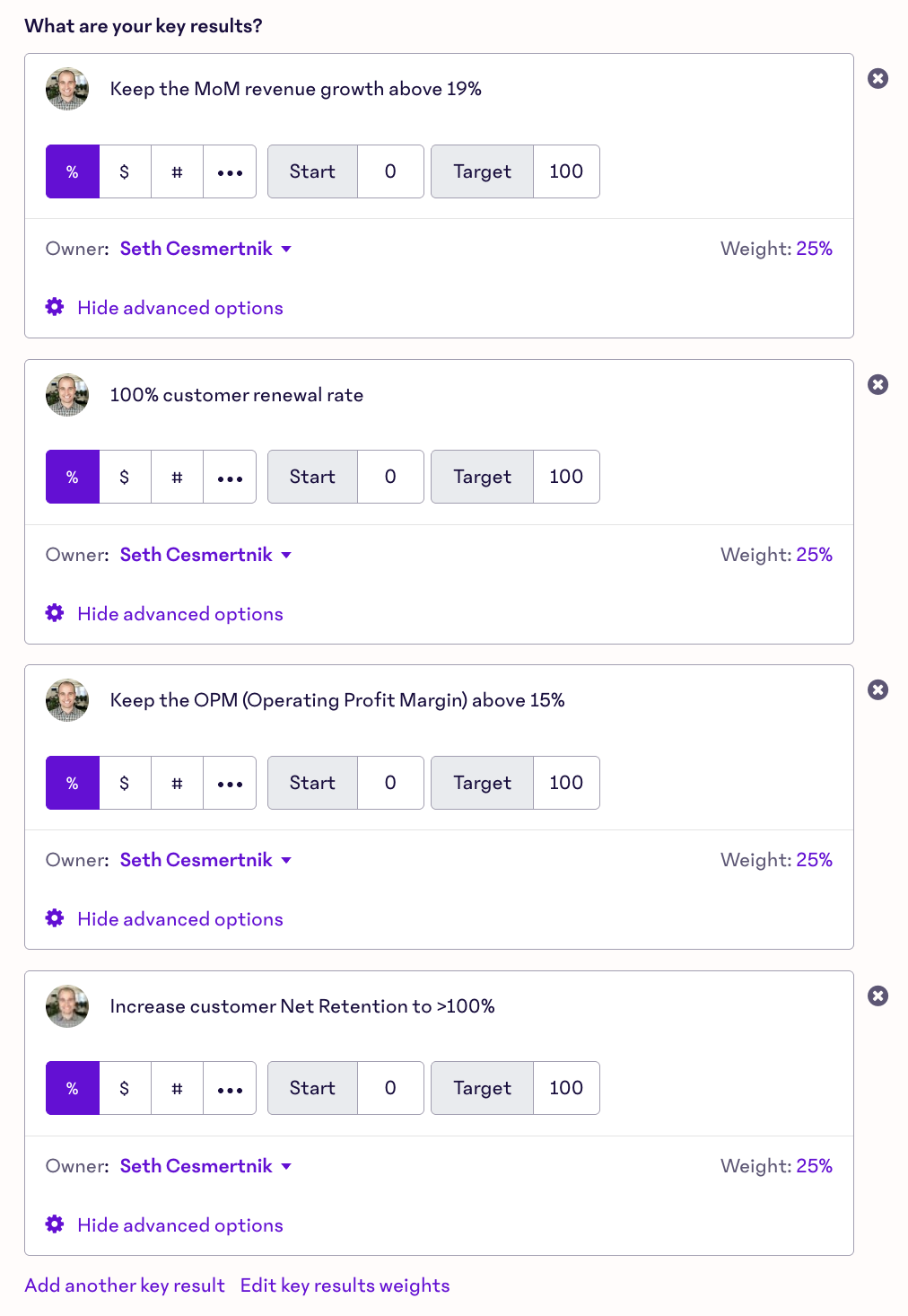This screenshot has width=908, height=1316.
Task: Open owner dropdown for customer renewal rate
Action: coord(205,556)
